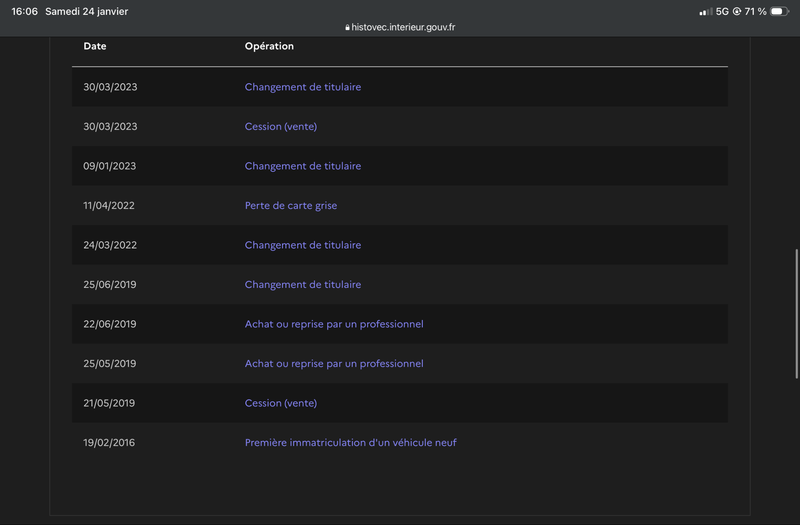800x525 pixels.
Task: Open the Perte de carte grise entry
Action: pos(291,206)
